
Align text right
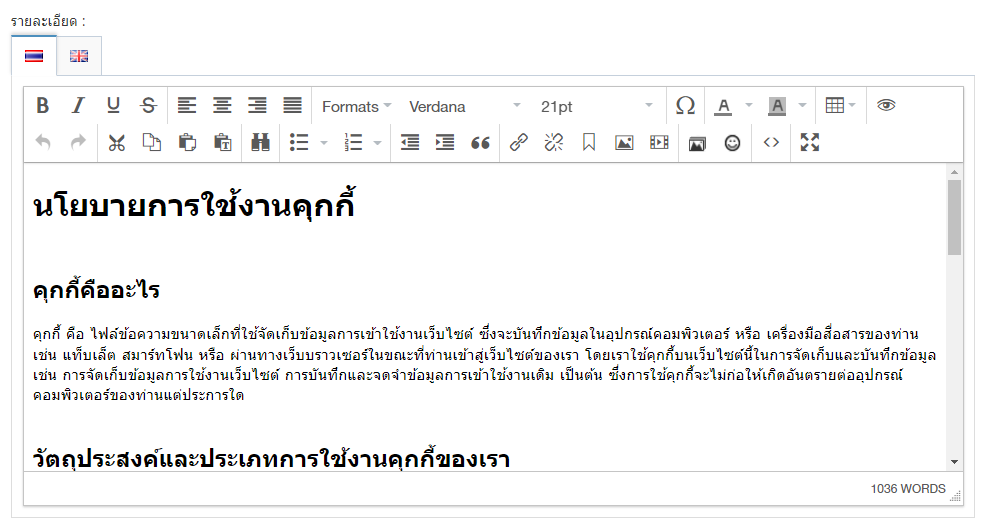(x=257, y=105)
